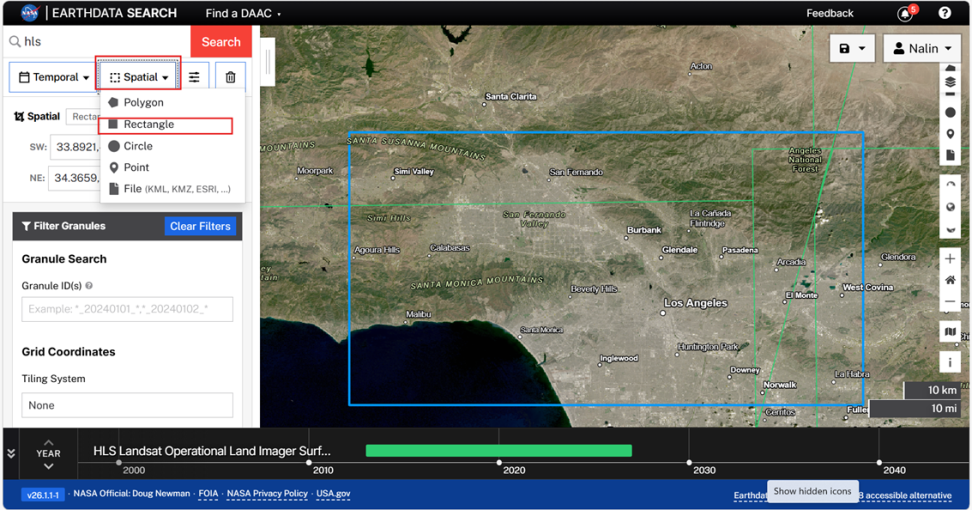Open the NASA Privacy Policy link
This screenshot has height=510, width=972.
point(267,494)
